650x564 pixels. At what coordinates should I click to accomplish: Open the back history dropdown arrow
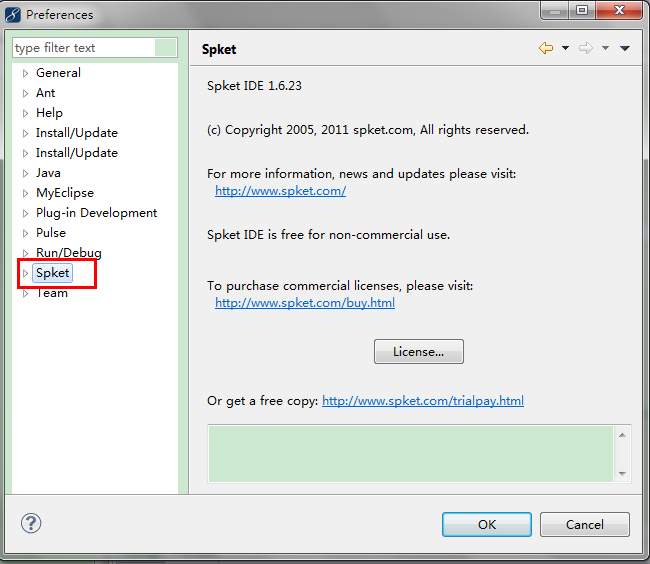click(x=565, y=48)
